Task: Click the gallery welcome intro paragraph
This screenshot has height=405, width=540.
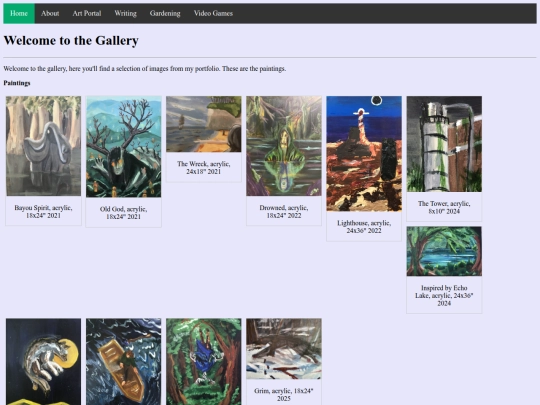Action: tap(145, 69)
